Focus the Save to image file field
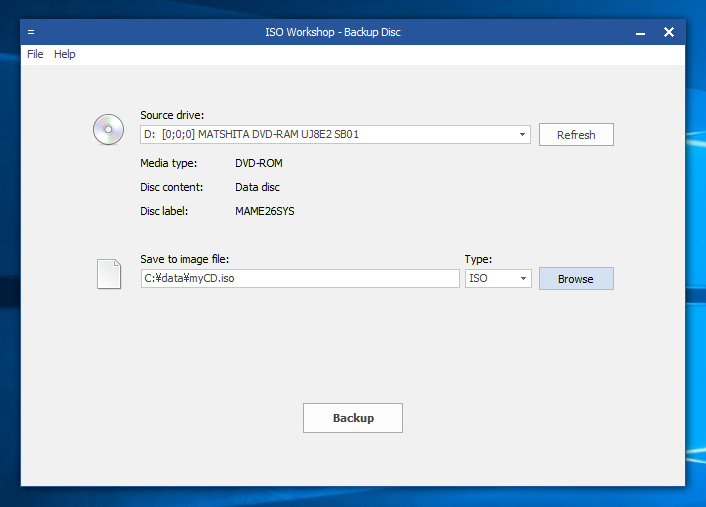 tap(300, 278)
